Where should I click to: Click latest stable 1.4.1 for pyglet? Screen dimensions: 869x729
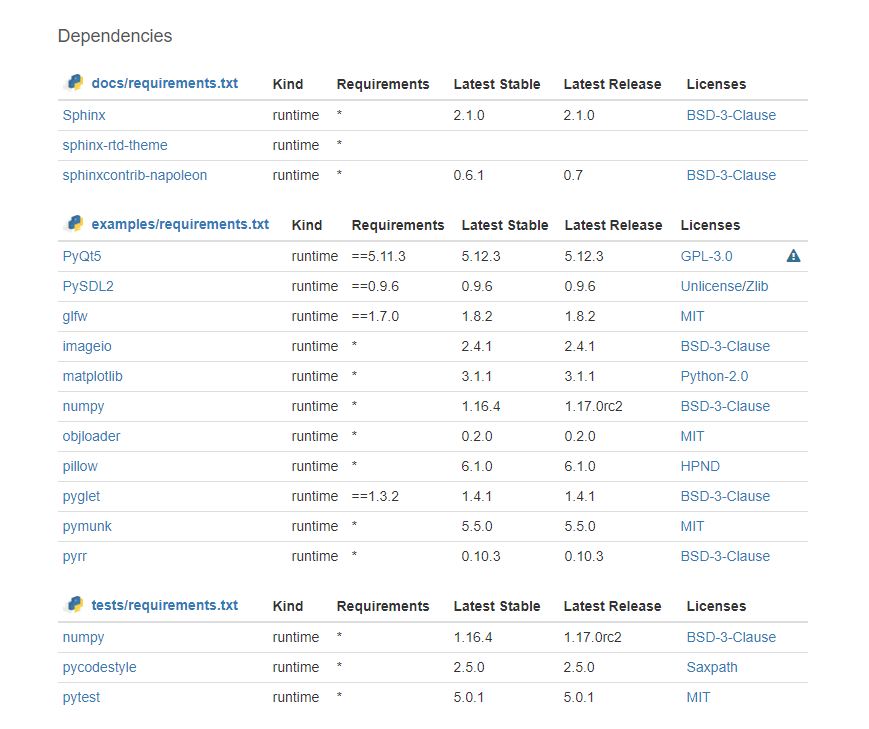(x=477, y=496)
